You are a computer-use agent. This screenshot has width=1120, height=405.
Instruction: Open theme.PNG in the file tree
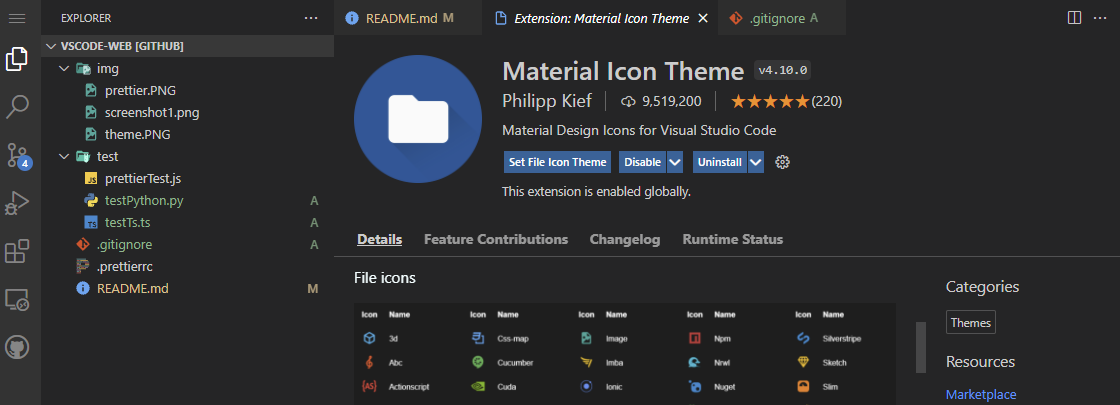click(137, 134)
